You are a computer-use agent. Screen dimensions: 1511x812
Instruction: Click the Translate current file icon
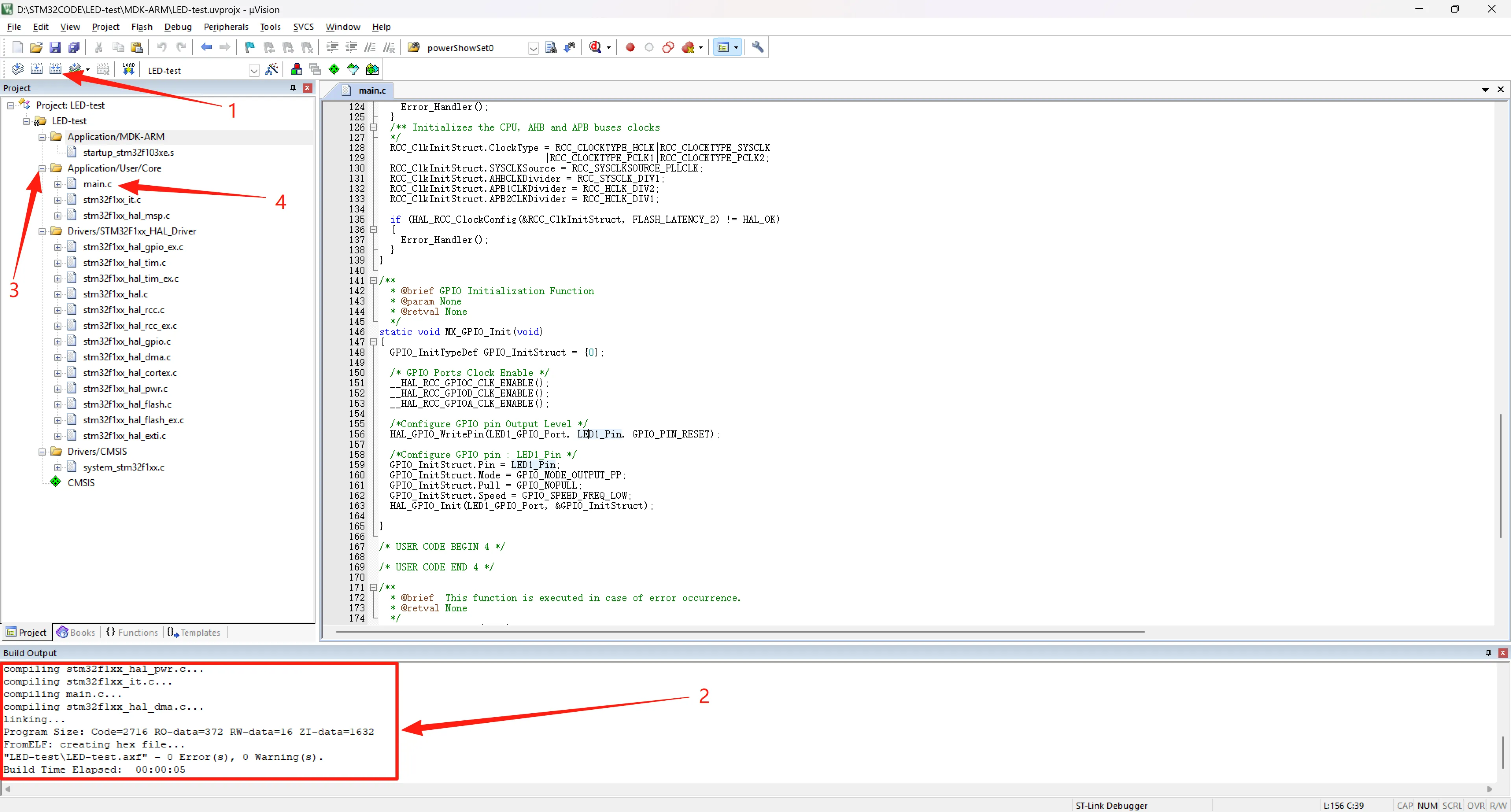[18, 69]
